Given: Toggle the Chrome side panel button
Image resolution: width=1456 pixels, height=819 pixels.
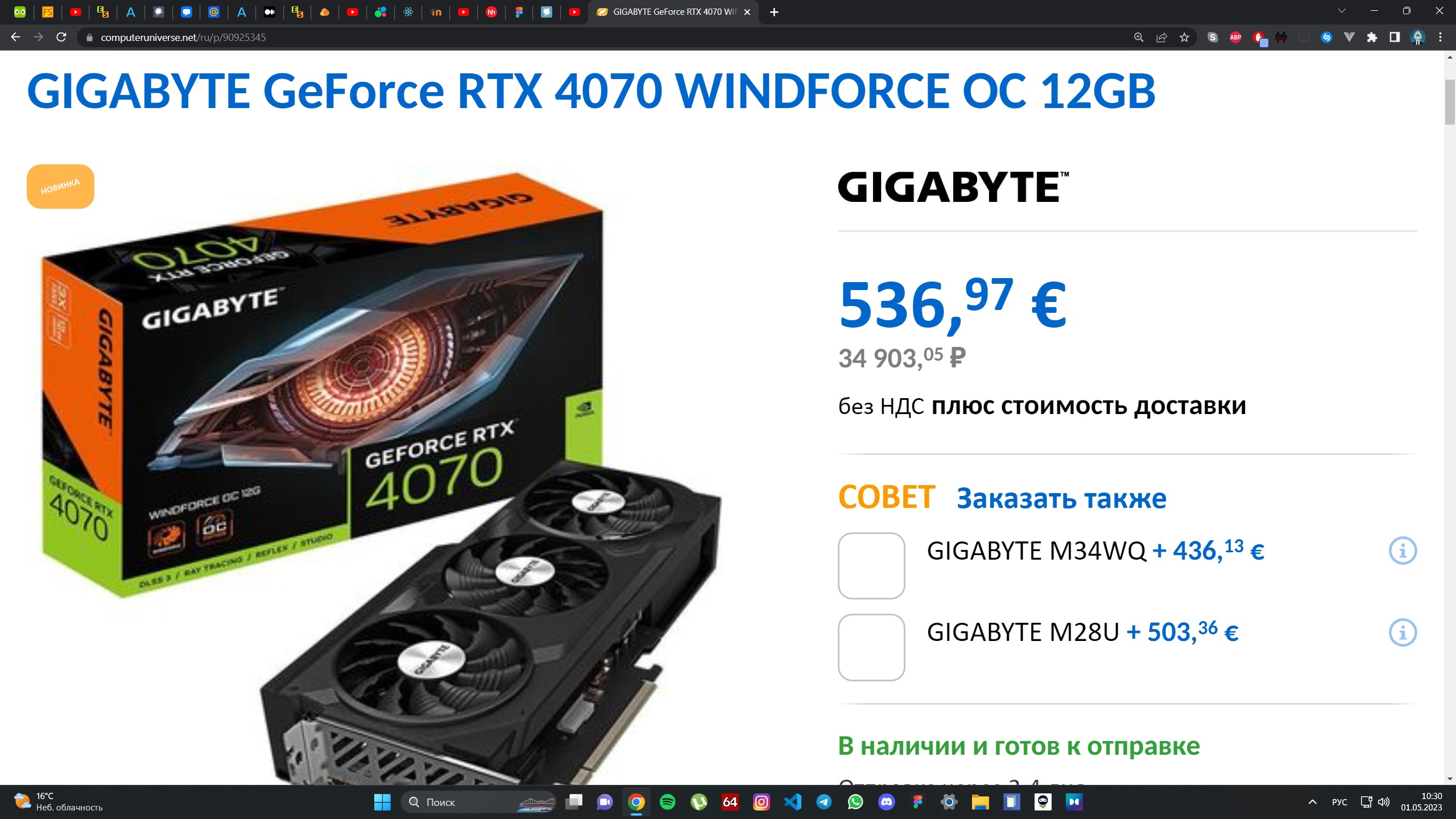Looking at the screenshot, I should tap(1395, 38).
